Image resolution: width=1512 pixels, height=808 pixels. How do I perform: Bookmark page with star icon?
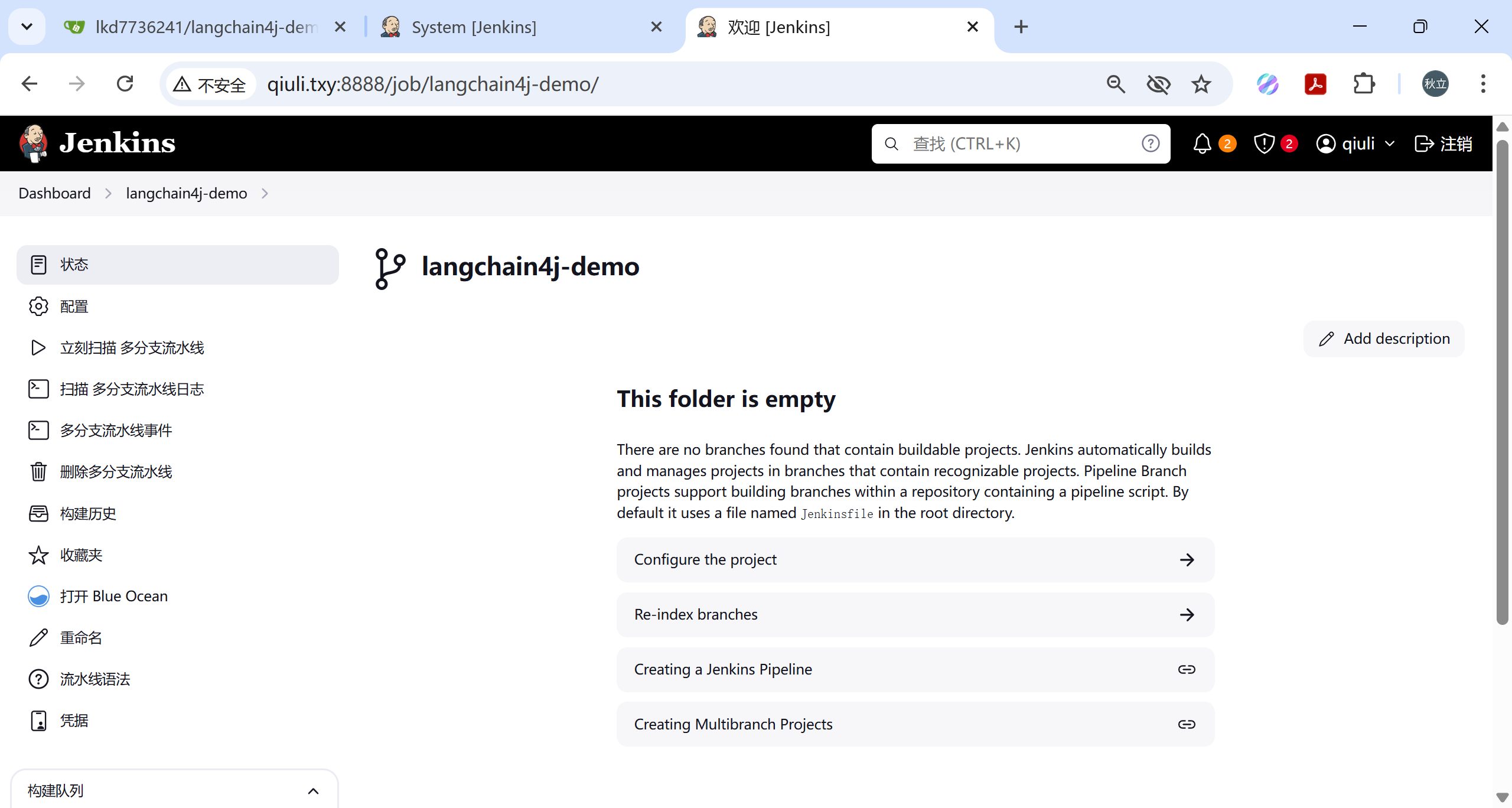point(1201,84)
